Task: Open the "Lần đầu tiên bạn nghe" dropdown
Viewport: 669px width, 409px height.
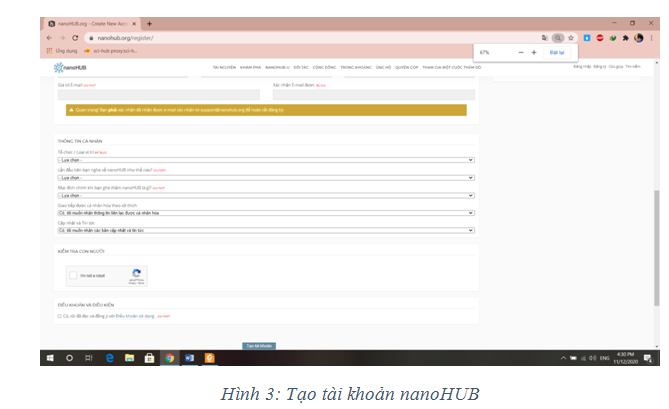Action: click(x=265, y=177)
